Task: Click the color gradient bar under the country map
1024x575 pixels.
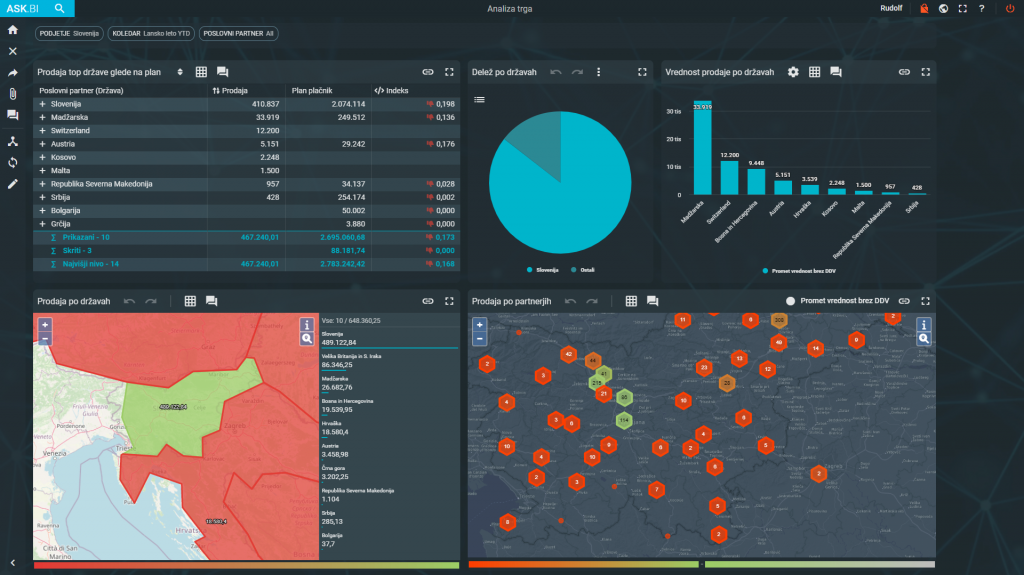Action: (x=246, y=565)
